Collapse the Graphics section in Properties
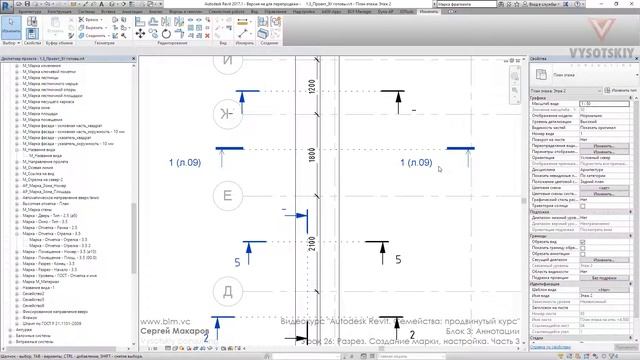This screenshot has width=640, height=360. 631,98
